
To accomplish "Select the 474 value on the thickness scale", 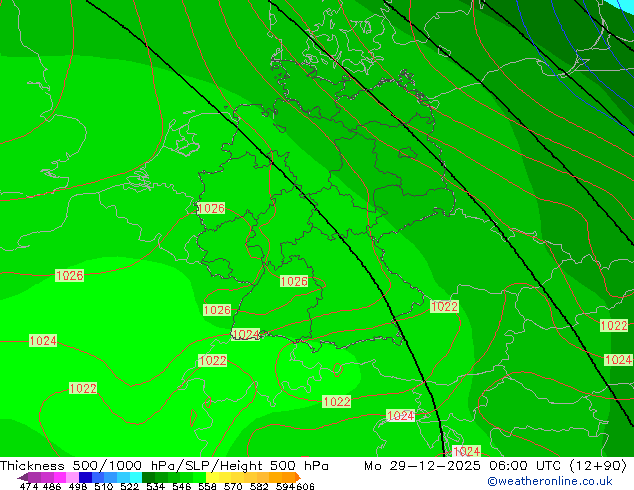I will click(29, 486).
